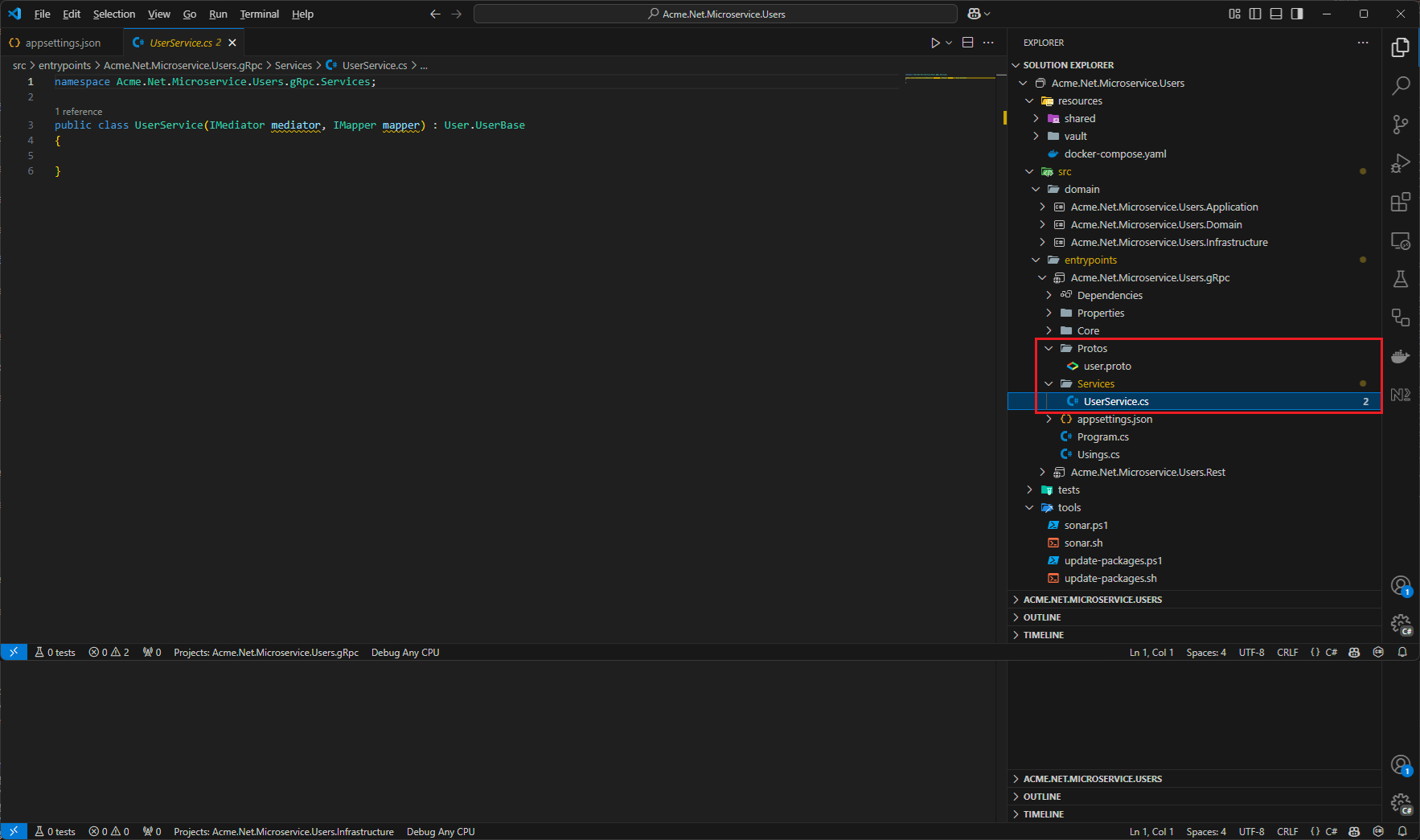Expand the tests folder chevron
Screen dimensions: 1420x840
point(1029,490)
